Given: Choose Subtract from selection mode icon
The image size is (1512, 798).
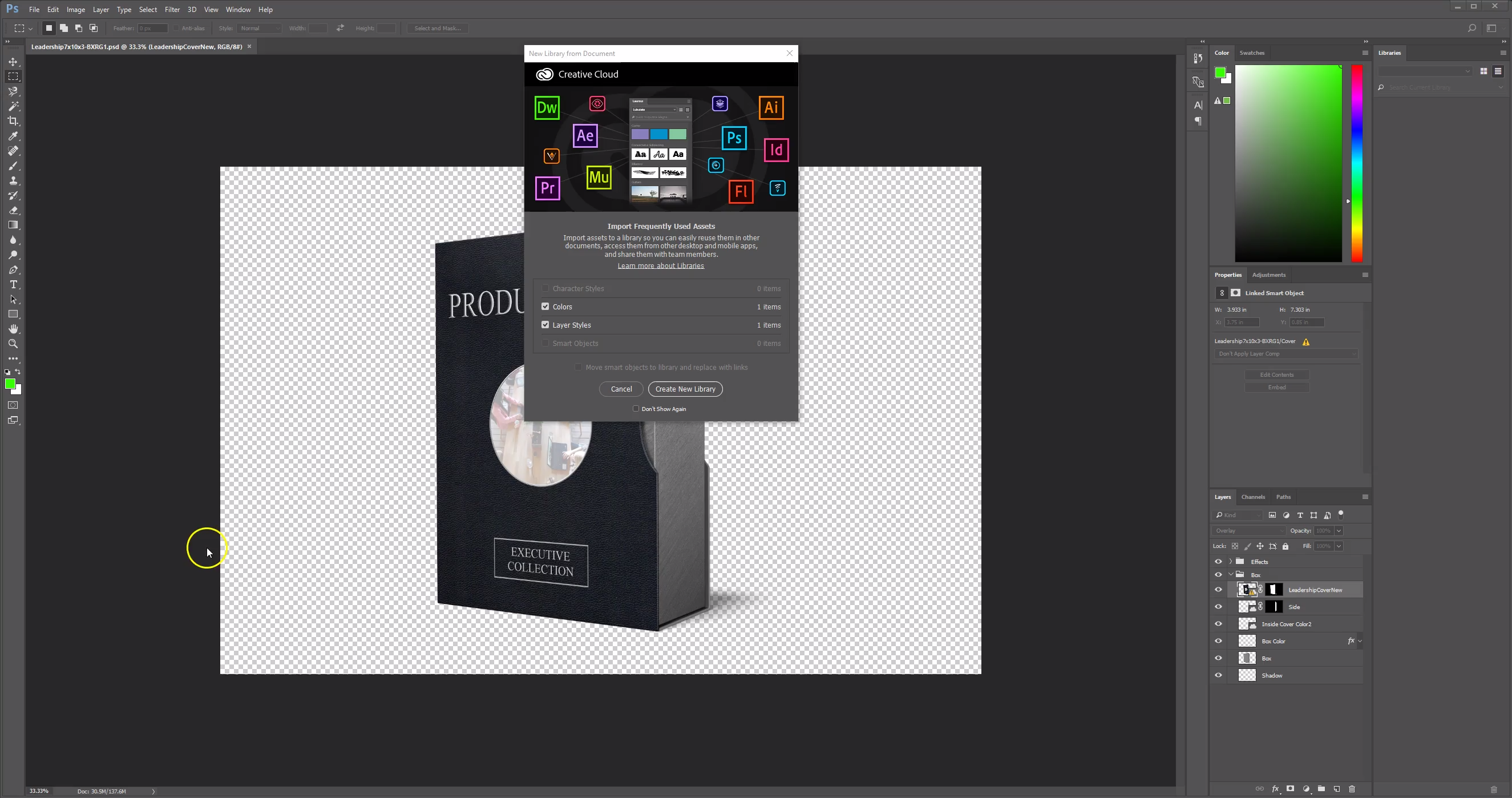Looking at the screenshot, I should point(79,28).
